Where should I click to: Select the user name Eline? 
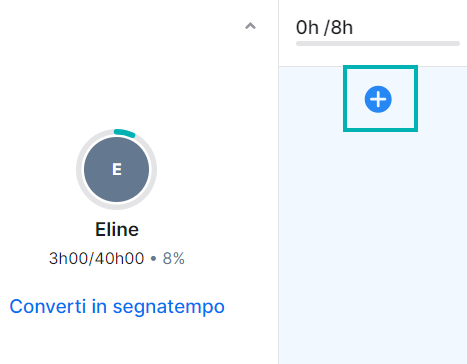coord(117,229)
